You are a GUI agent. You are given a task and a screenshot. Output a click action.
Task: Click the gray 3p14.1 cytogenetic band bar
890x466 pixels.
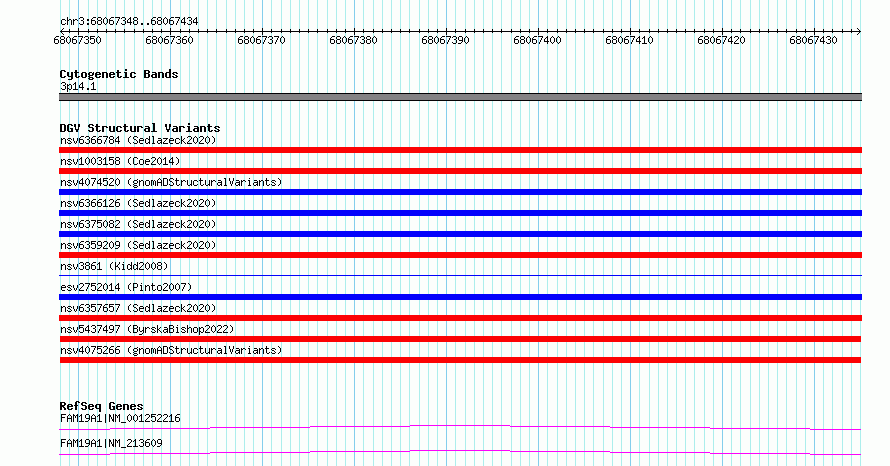click(460, 97)
